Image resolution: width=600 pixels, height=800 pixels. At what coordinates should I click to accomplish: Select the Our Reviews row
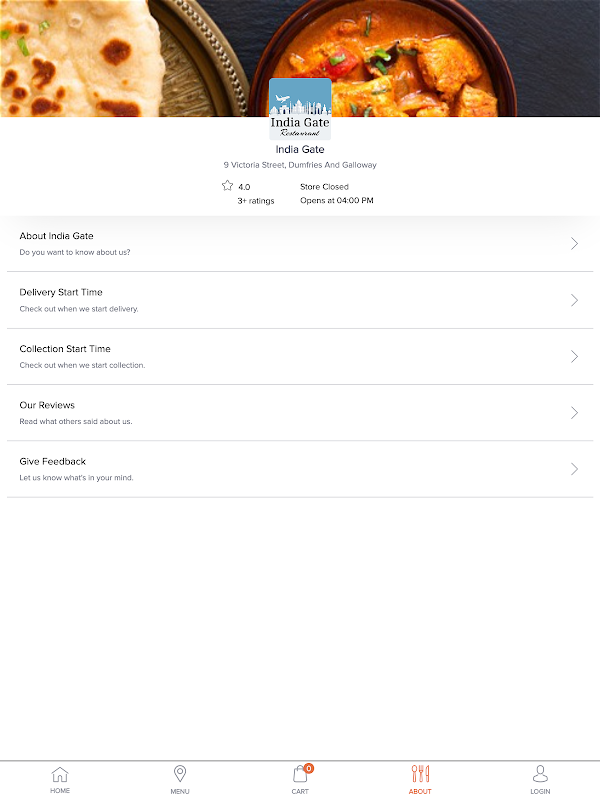coord(300,413)
